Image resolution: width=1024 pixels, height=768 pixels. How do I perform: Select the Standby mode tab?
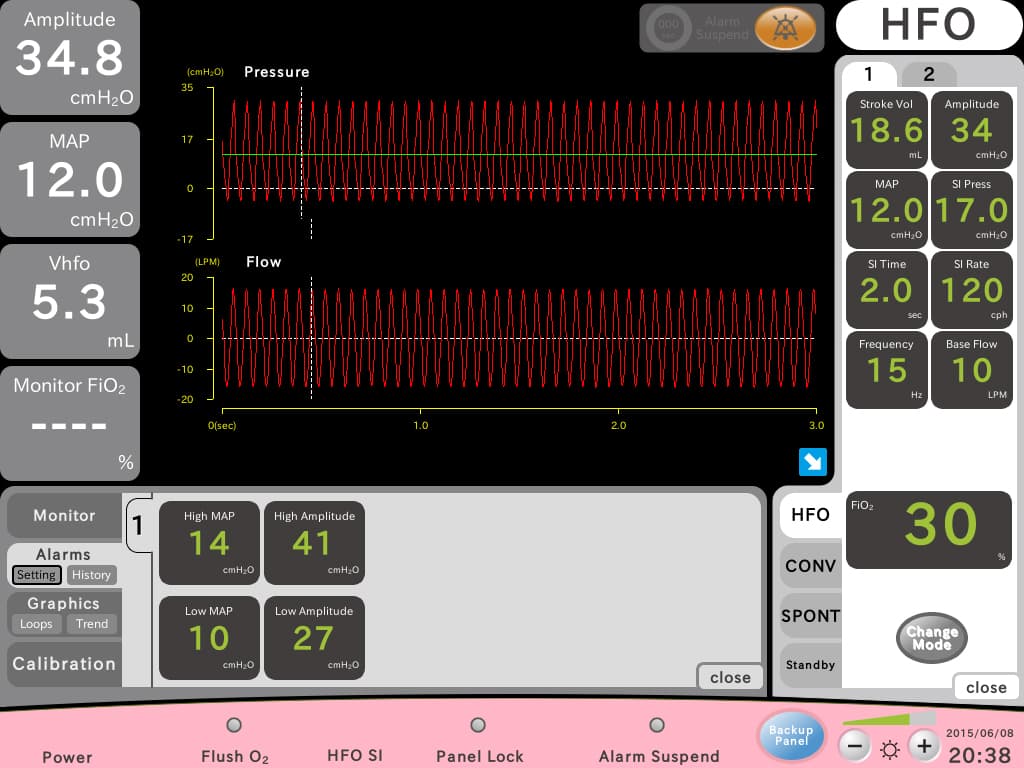[810, 665]
